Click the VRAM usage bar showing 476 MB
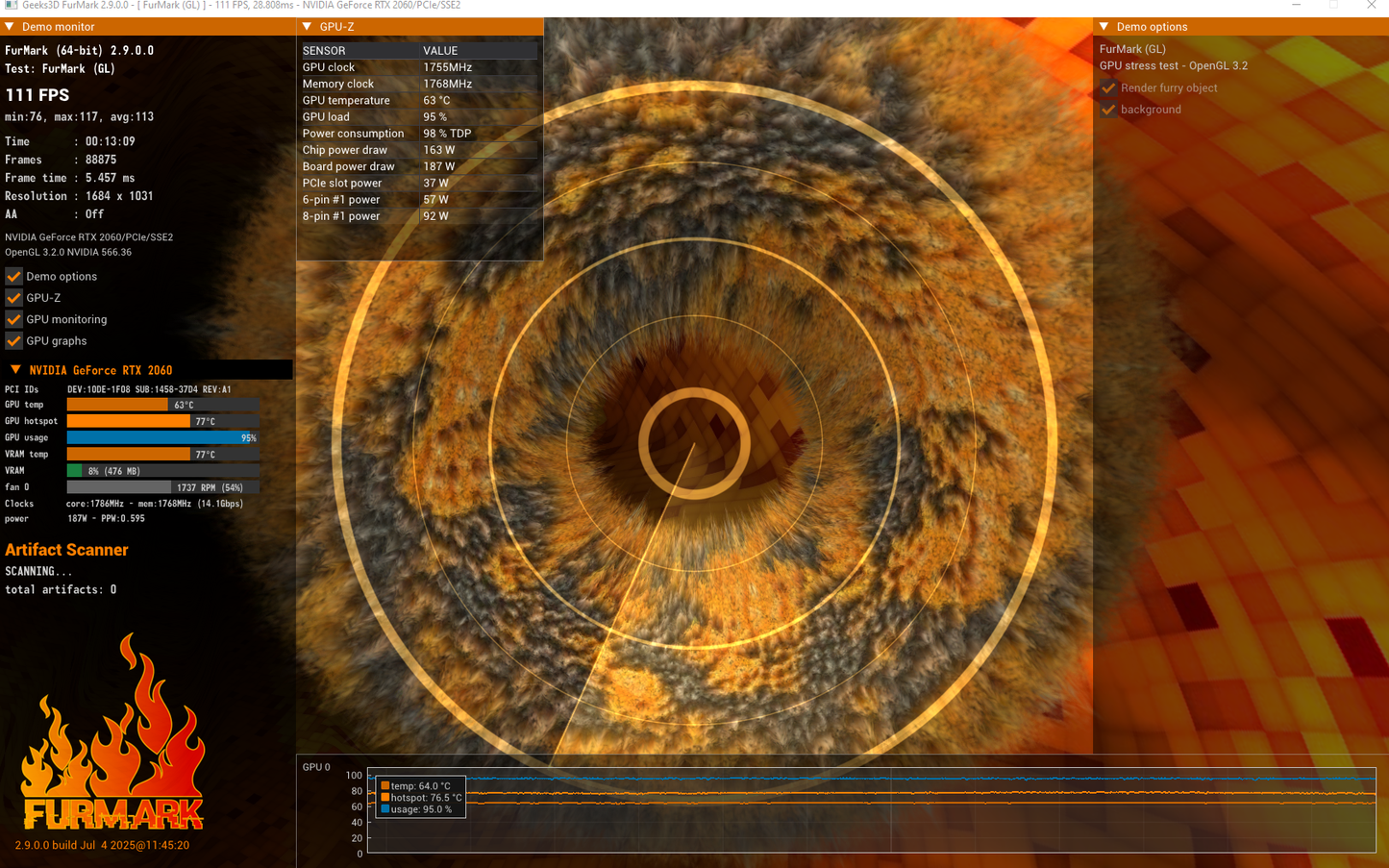Screen dimensions: 1389x868 [x=163, y=471]
